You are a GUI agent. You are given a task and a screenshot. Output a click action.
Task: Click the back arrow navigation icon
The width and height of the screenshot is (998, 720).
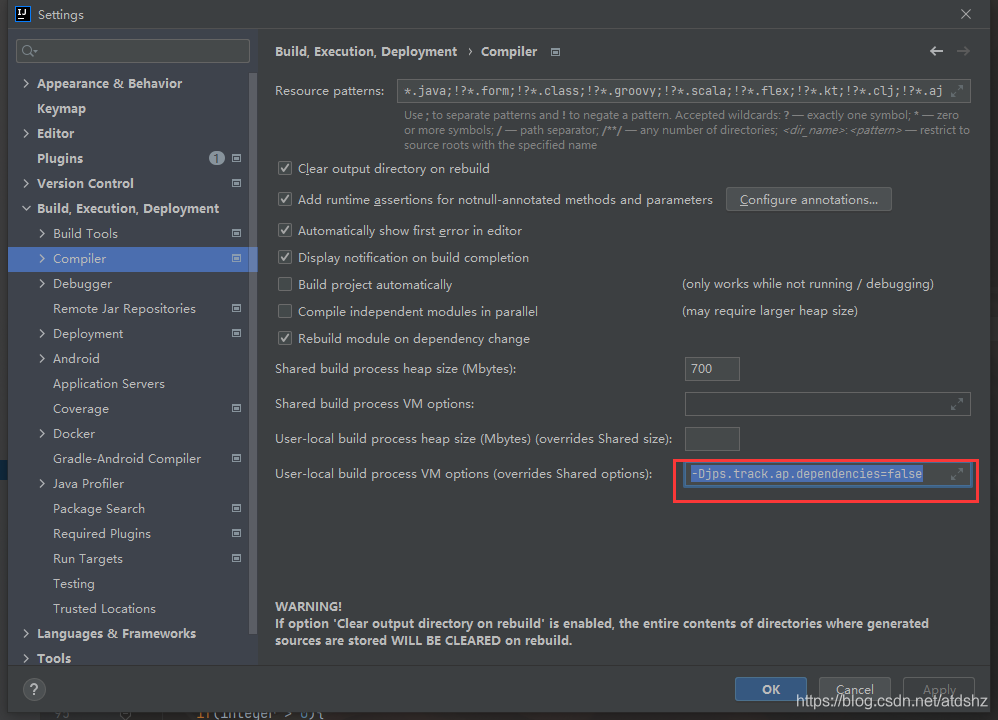936,51
